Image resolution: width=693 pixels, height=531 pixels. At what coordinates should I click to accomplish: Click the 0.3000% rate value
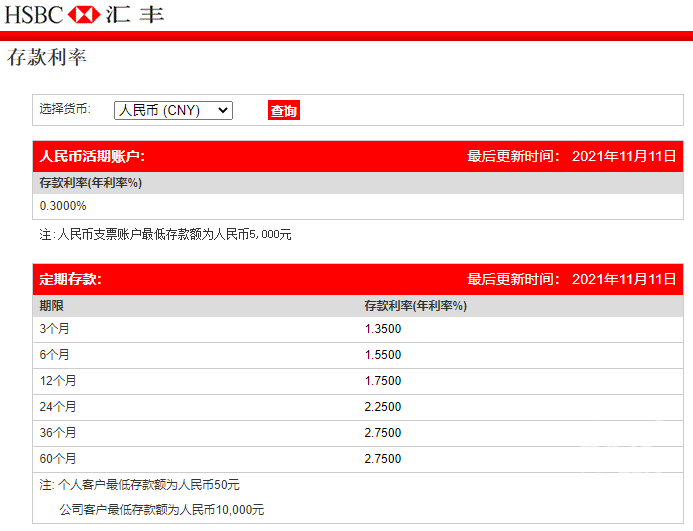click(63, 206)
